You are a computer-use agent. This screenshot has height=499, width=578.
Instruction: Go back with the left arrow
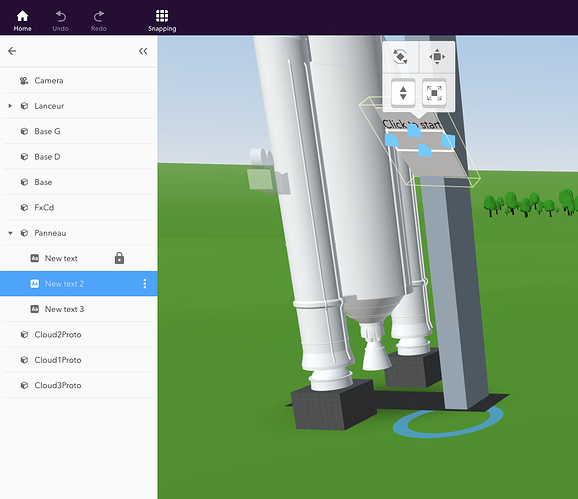[12, 51]
